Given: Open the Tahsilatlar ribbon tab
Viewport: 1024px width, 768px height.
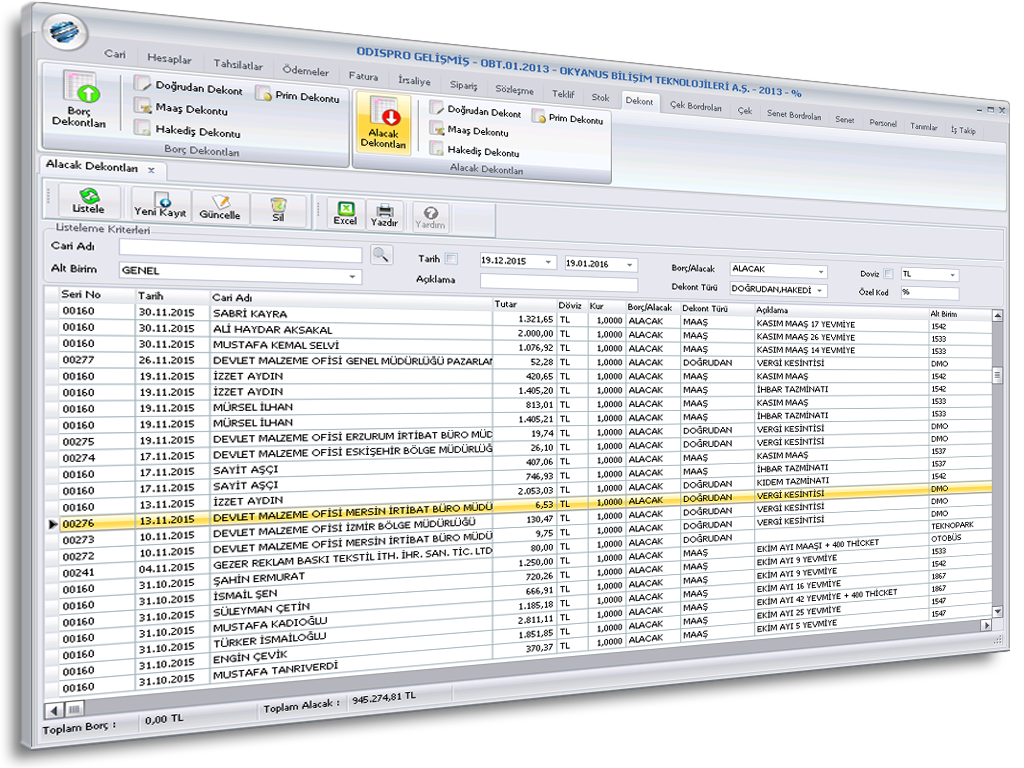Looking at the screenshot, I should (238, 65).
